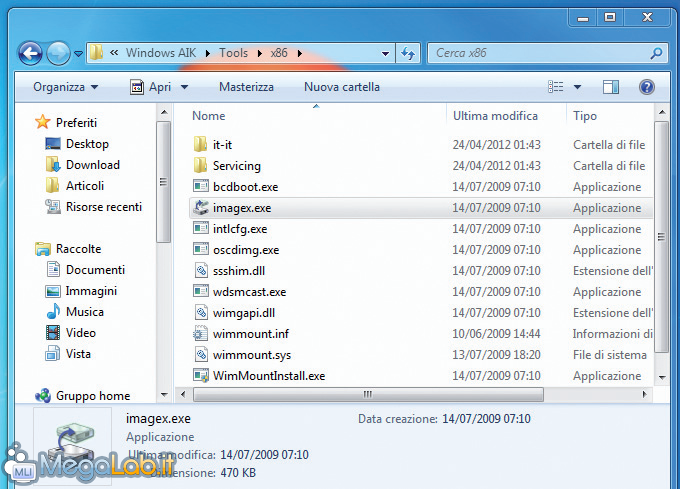Screen dimensions: 680x489
Task: Select oscdimg.exe file icon
Action: [200, 249]
